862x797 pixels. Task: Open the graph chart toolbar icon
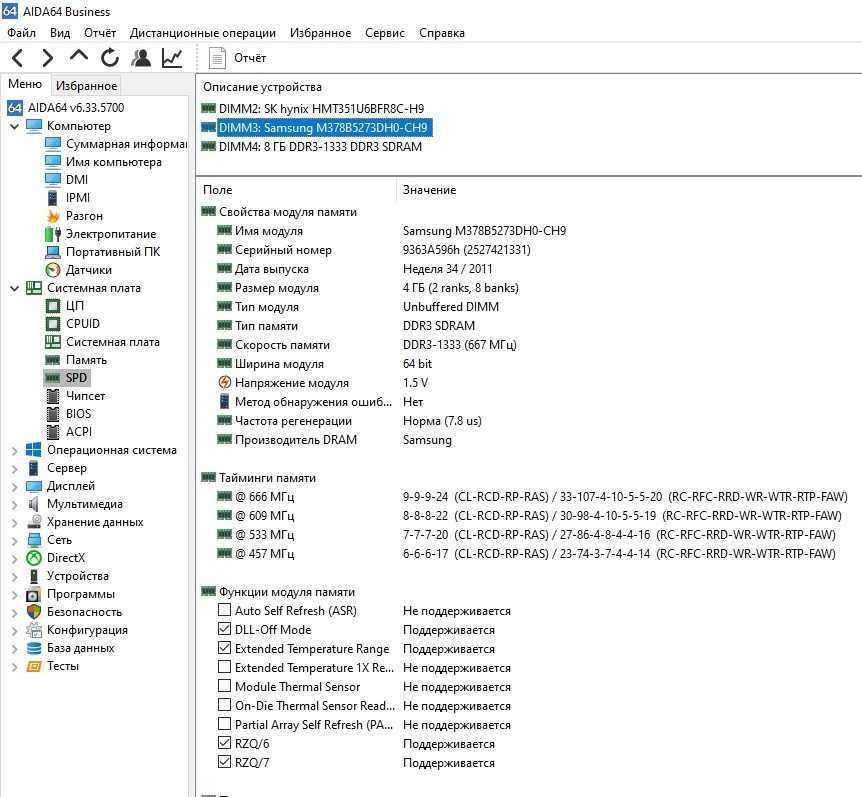coord(172,58)
